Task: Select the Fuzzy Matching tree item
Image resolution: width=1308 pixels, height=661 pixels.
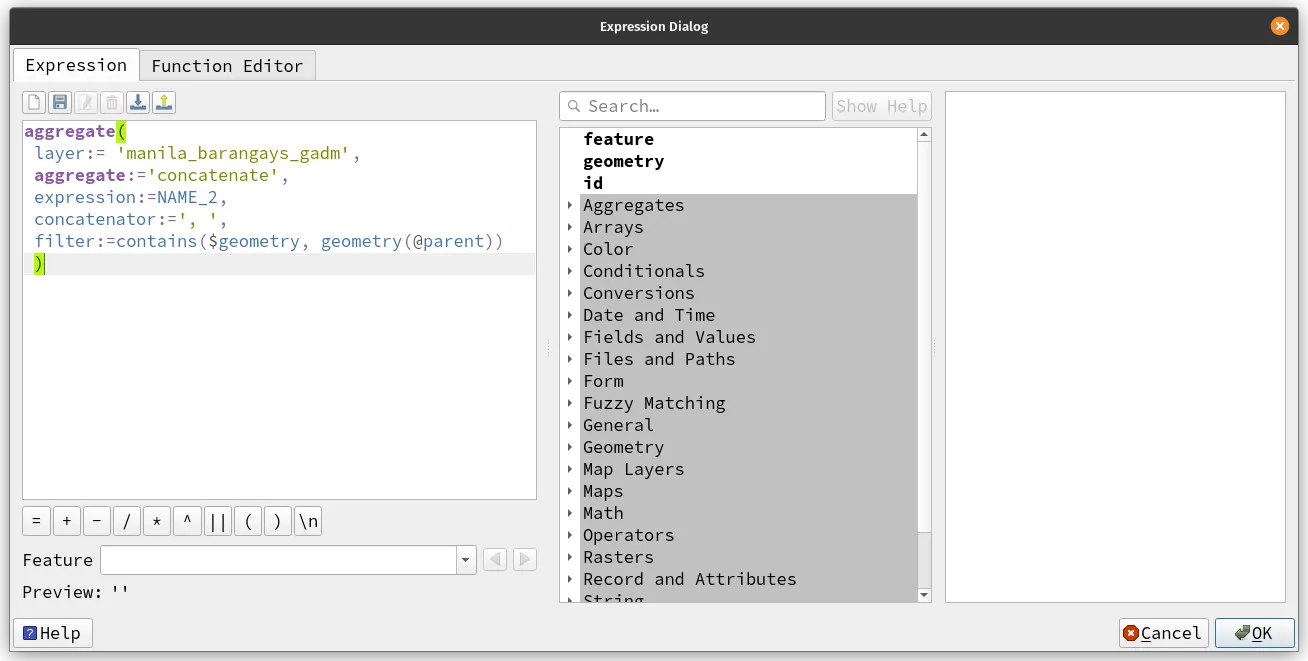Action: pyautogui.click(x=654, y=403)
